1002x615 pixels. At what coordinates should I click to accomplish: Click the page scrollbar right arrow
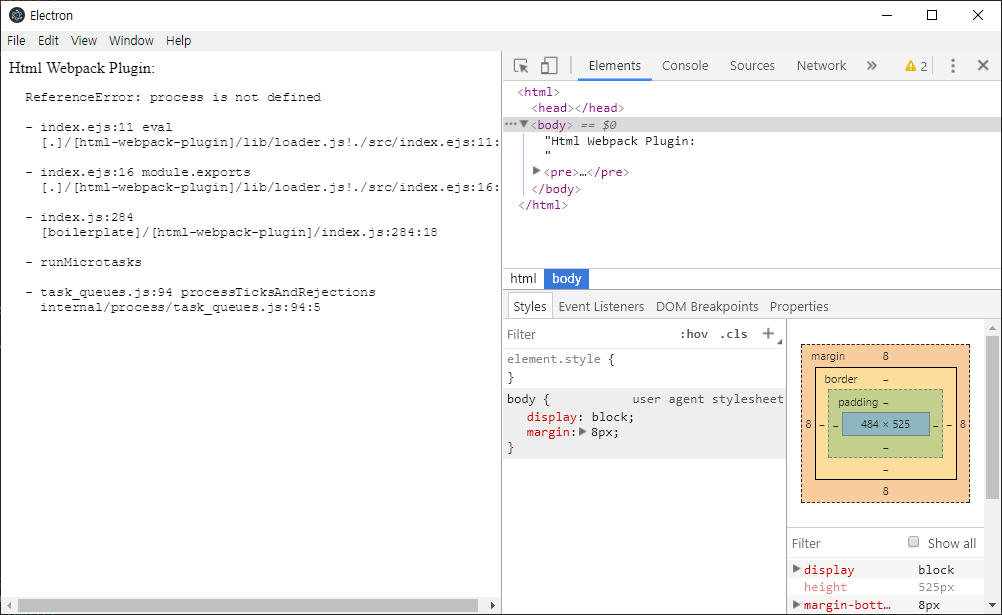pos(493,605)
